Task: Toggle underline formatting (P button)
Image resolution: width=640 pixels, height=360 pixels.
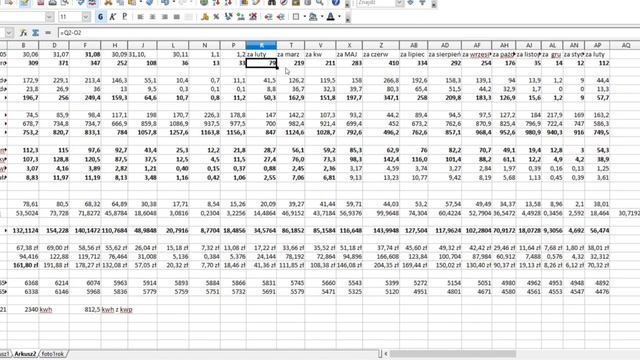Action: tap(124, 17)
